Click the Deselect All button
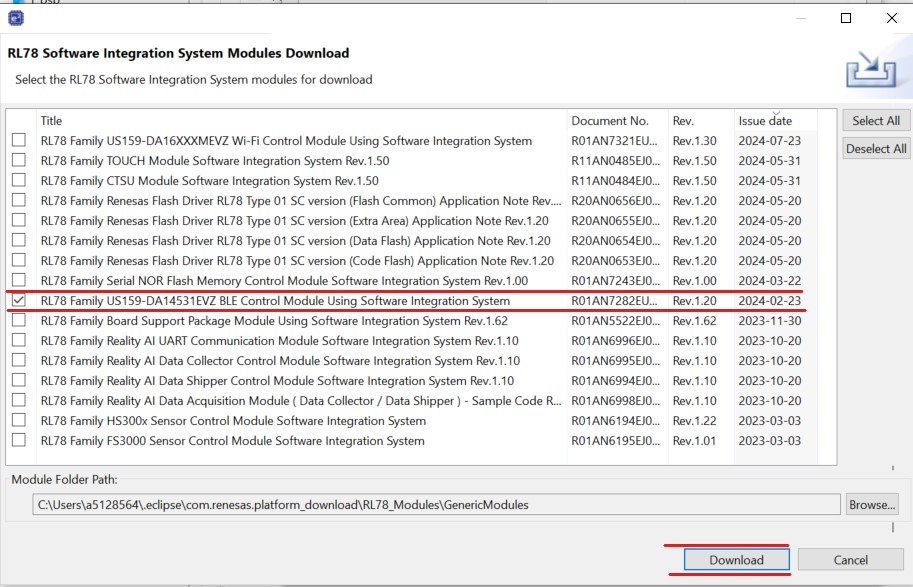 tap(876, 148)
